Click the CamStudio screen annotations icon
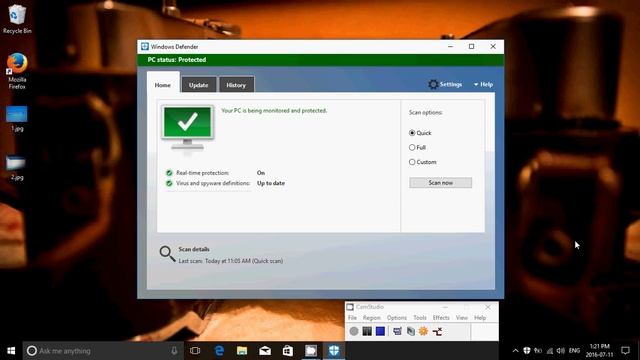640x360 pixels. point(397,331)
